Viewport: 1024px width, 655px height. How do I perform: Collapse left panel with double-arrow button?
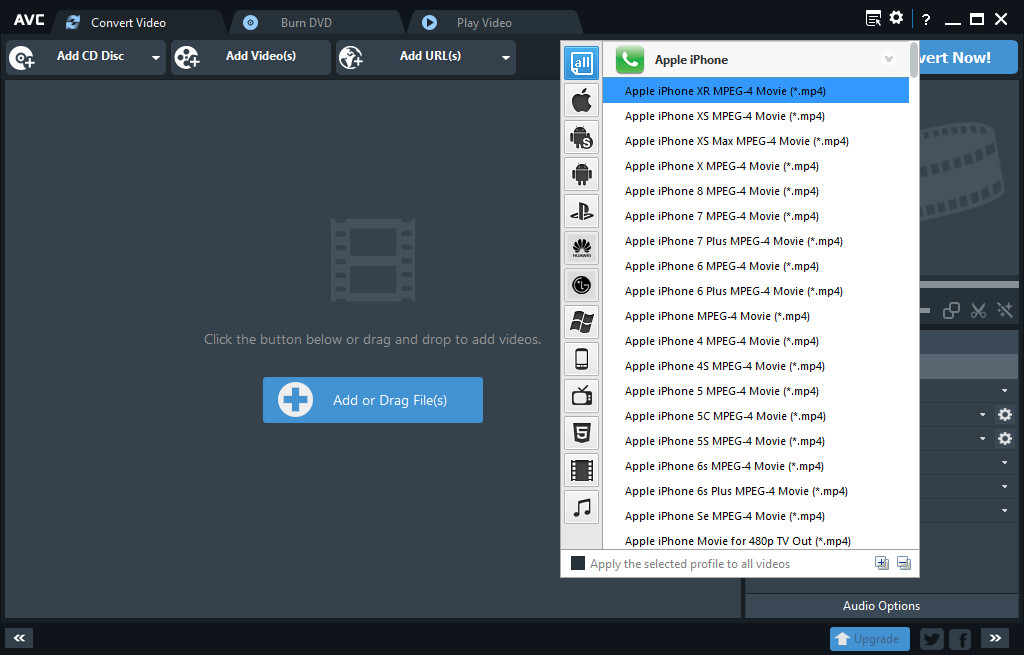pyautogui.click(x=19, y=638)
